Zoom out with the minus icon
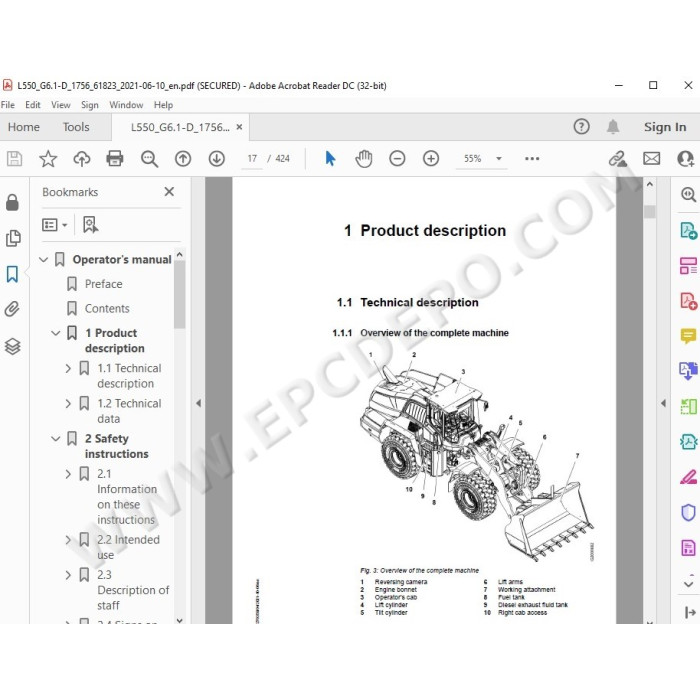700x700 pixels. pyautogui.click(x=397, y=158)
